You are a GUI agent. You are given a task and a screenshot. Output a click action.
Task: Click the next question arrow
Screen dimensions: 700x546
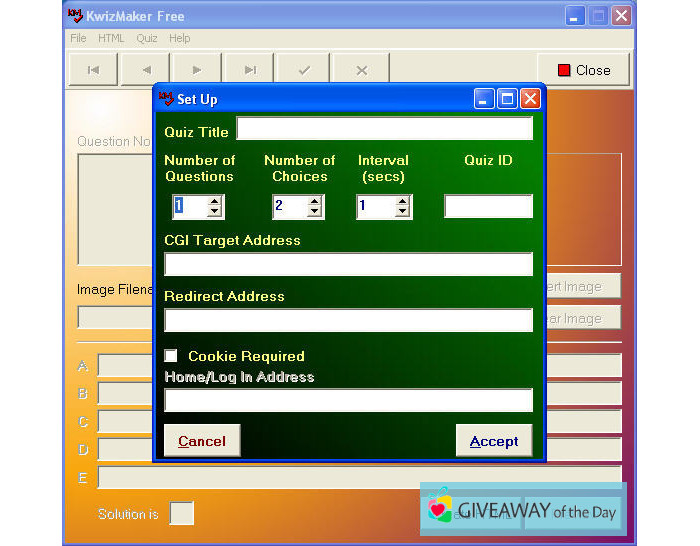198,70
